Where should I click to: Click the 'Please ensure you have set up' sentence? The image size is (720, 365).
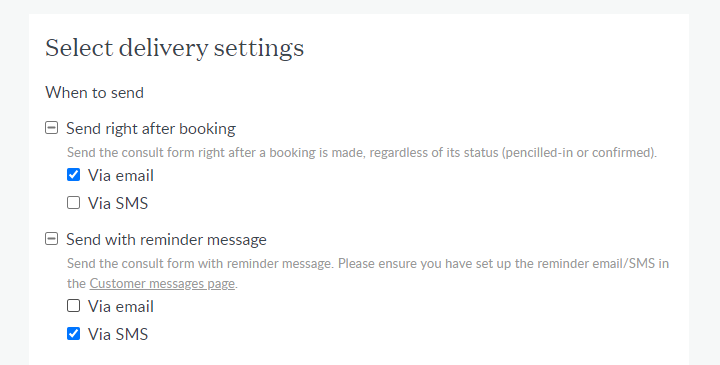tap(503, 264)
